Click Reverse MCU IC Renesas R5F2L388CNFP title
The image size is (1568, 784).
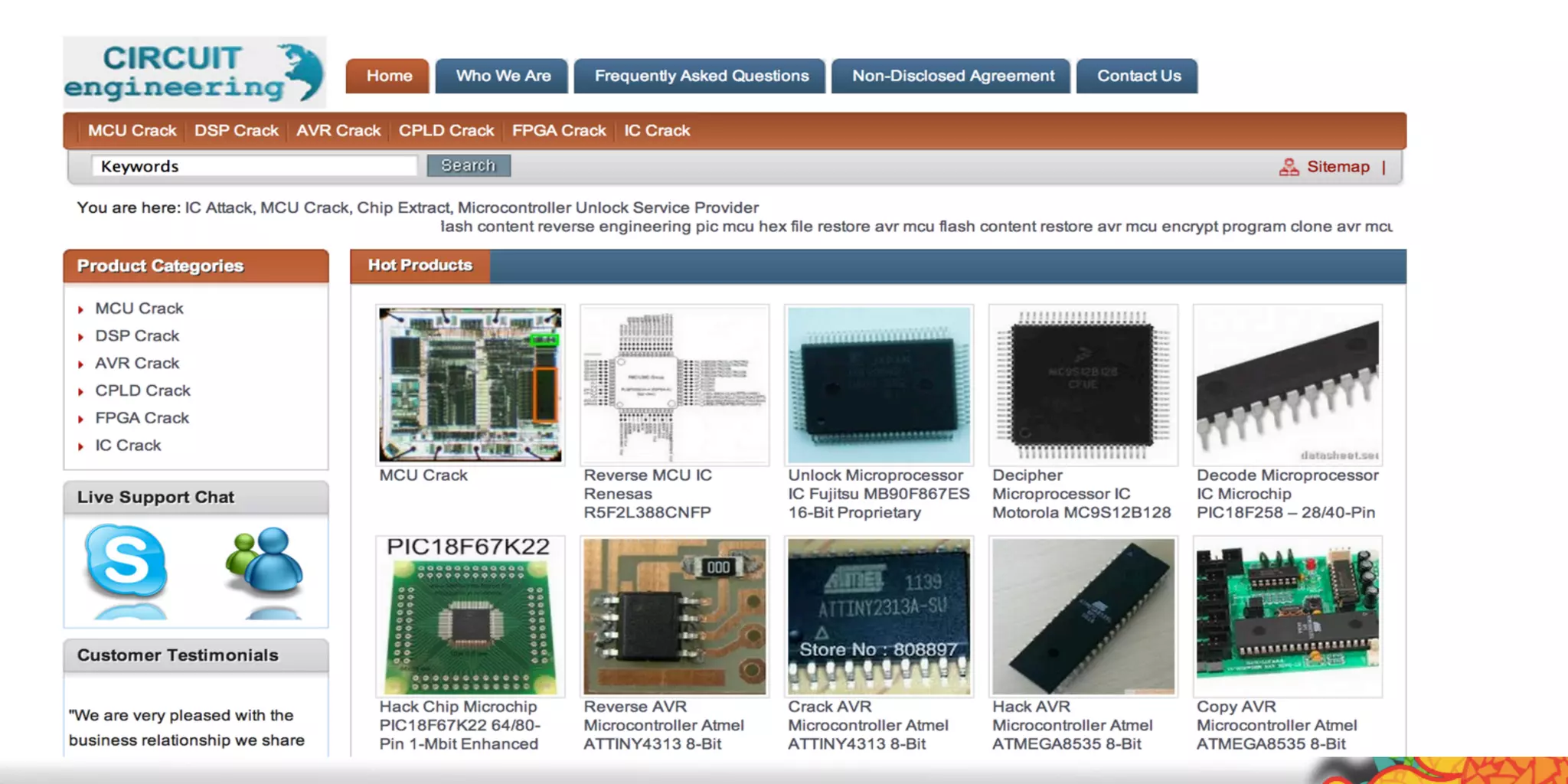[x=648, y=494]
